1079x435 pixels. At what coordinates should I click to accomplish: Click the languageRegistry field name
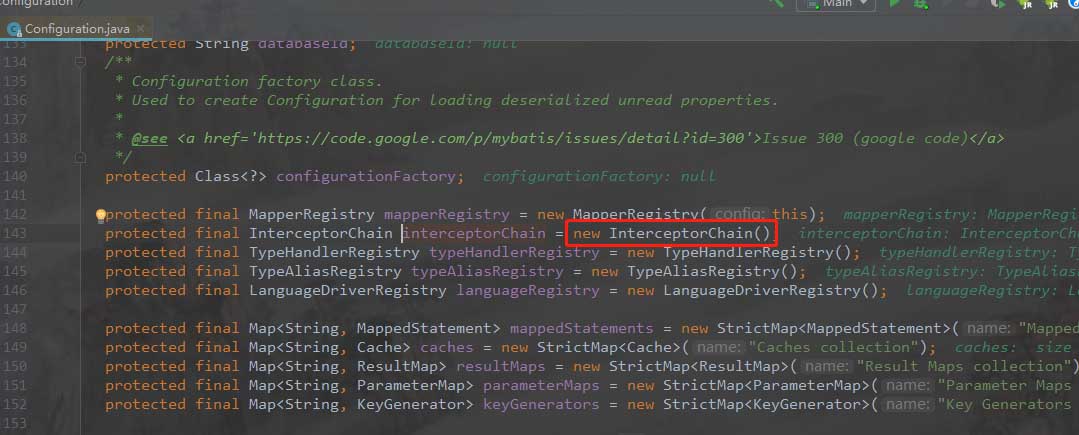pos(528,290)
